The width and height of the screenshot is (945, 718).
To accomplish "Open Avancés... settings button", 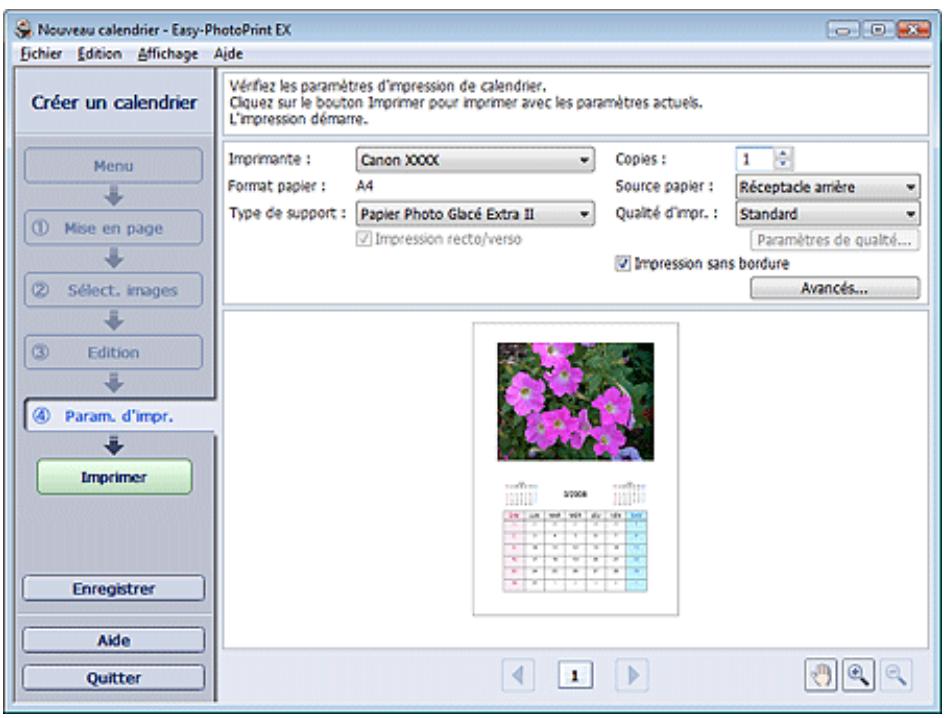I will [835, 288].
